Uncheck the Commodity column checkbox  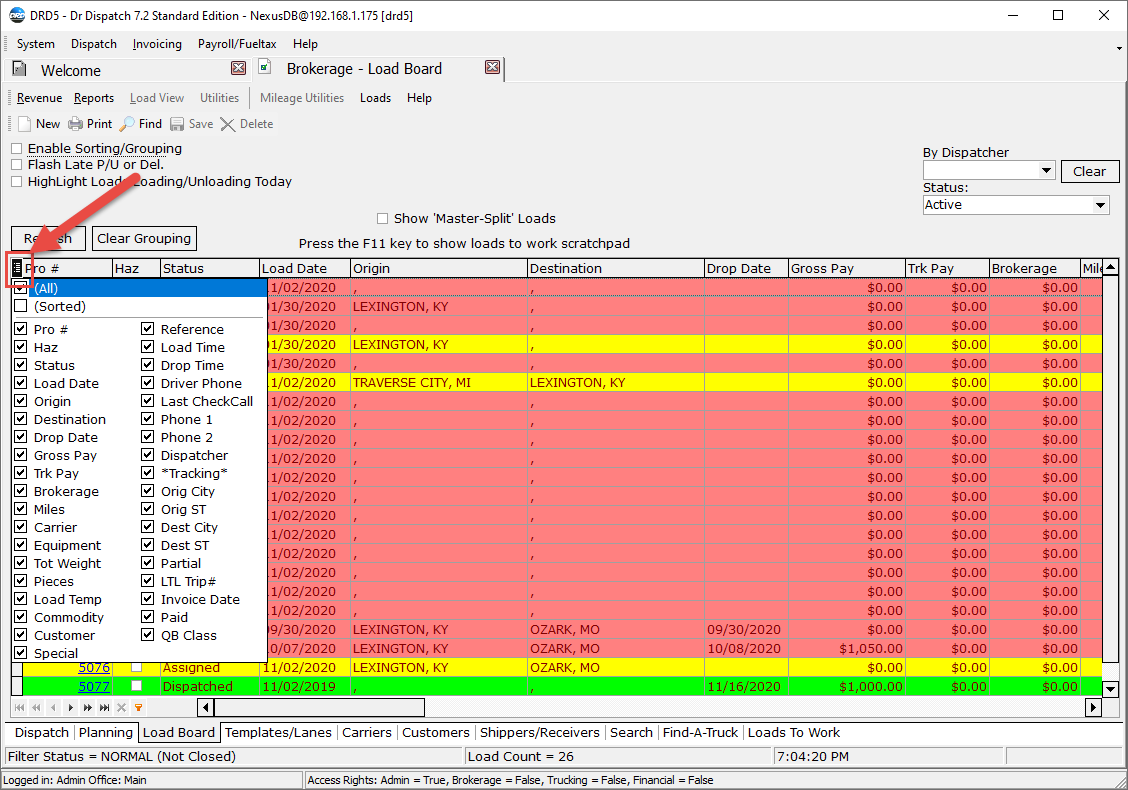pyautogui.click(x=21, y=617)
